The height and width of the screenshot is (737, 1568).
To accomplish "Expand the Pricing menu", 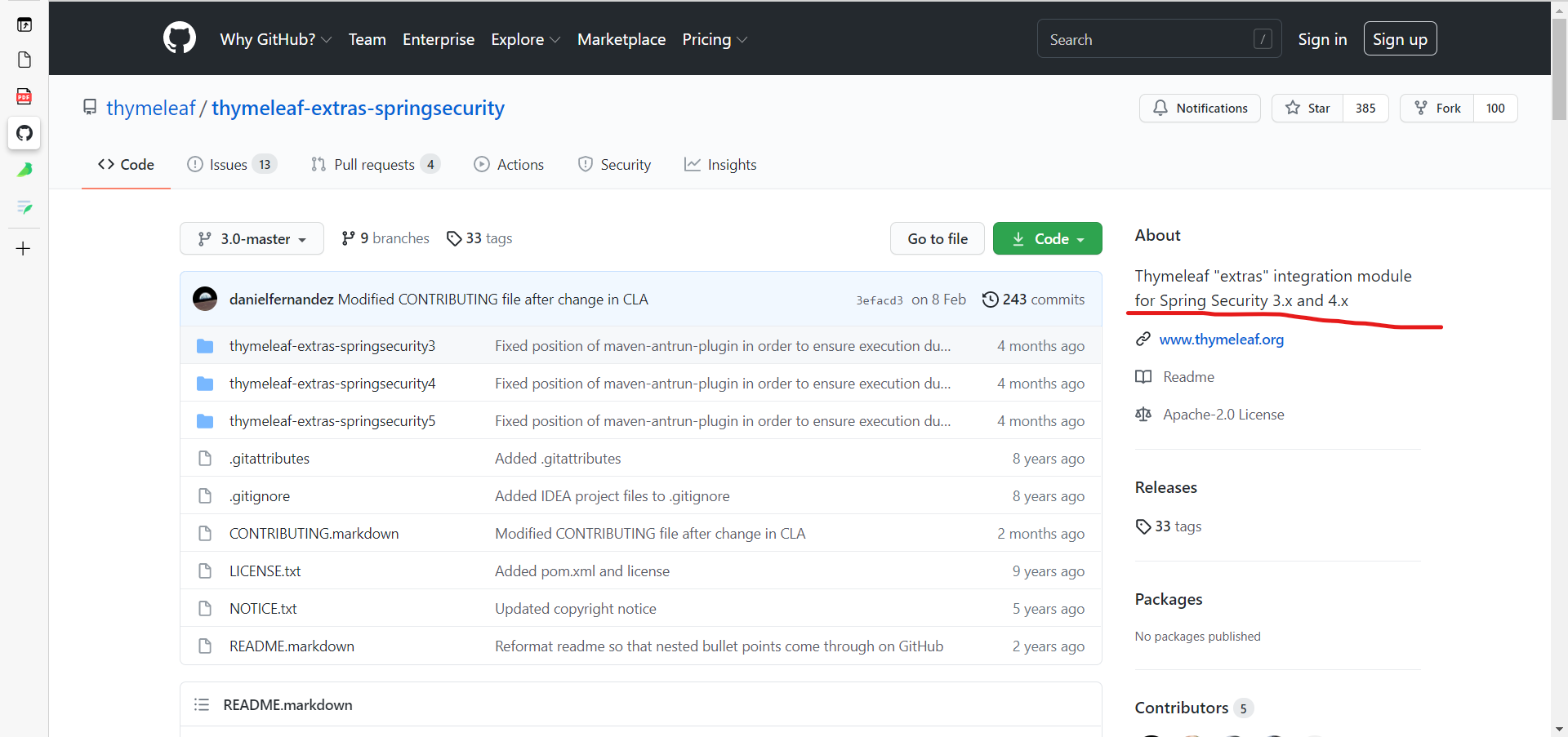I will tap(715, 39).
